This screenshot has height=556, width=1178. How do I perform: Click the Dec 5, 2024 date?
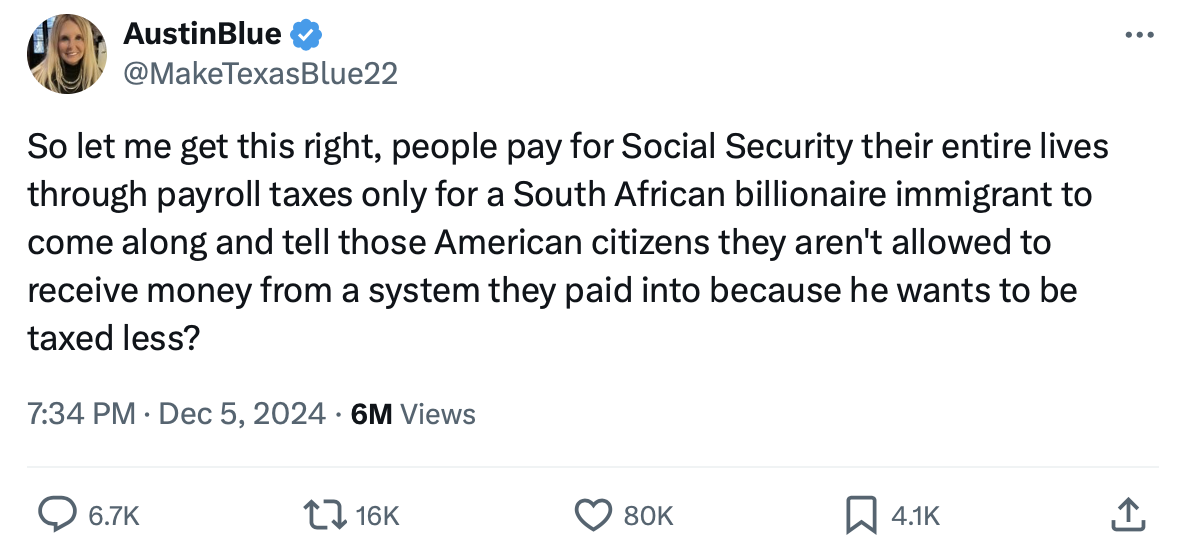pyautogui.click(x=240, y=413)
